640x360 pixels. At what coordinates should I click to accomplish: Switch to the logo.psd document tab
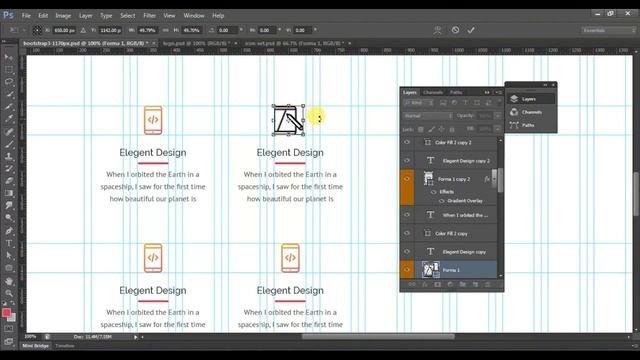pyautogui.click(x=197, y=43)
